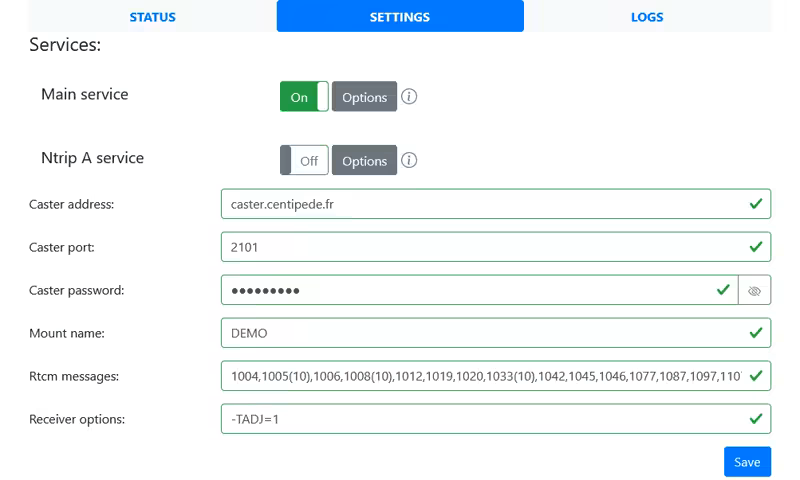The image size is (800, 480).
Task: Enable the Ntrip A service toggle
Action: (304, 161)
